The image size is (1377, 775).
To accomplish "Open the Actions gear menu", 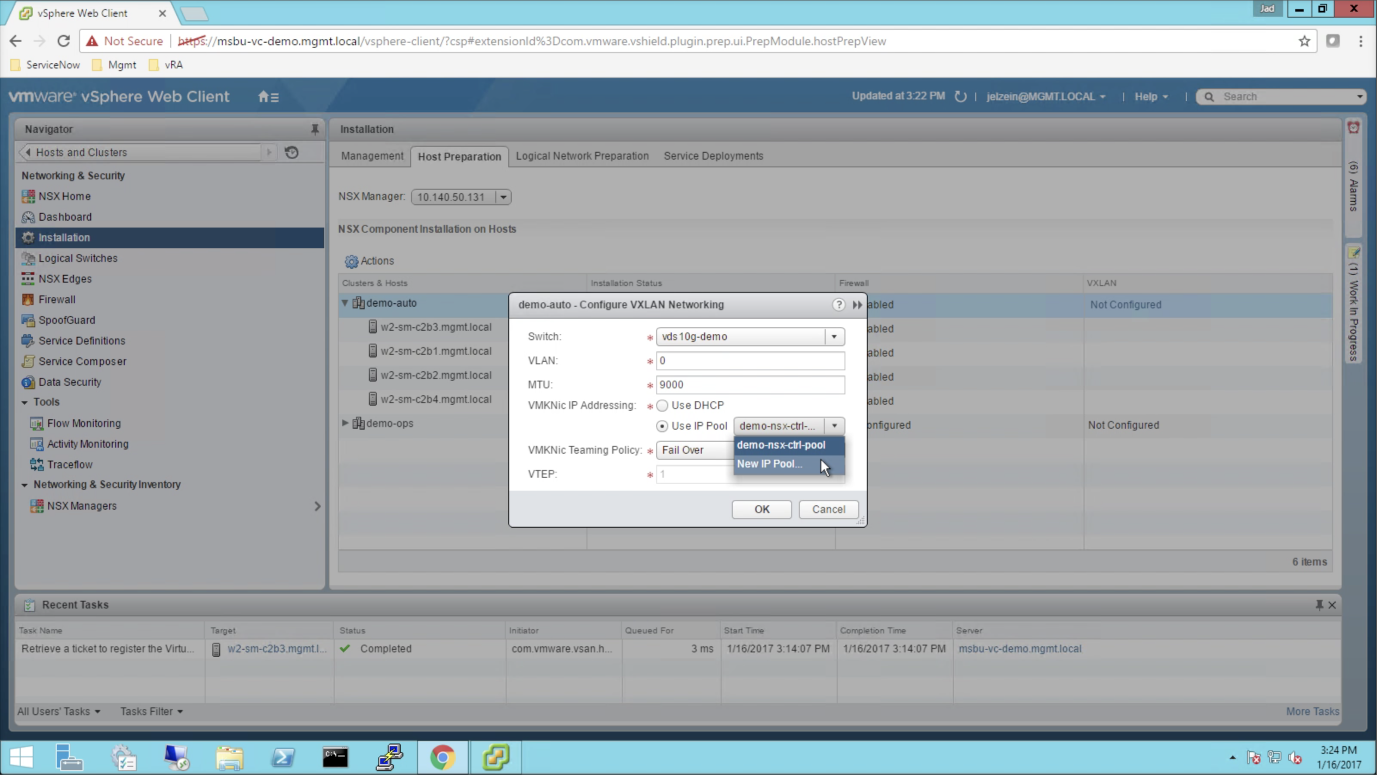I will coord(369,261).
